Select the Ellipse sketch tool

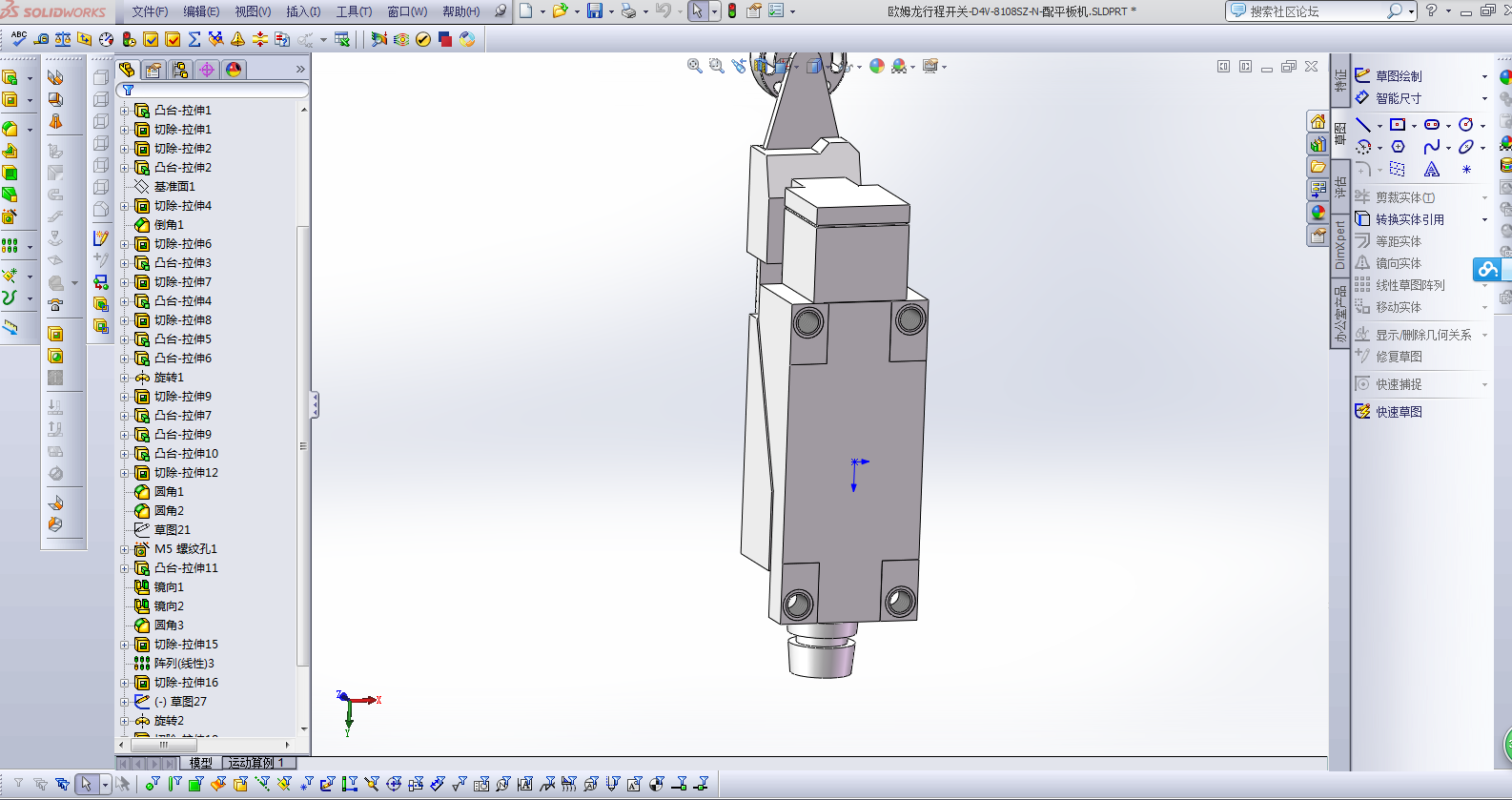point(1466,147)
